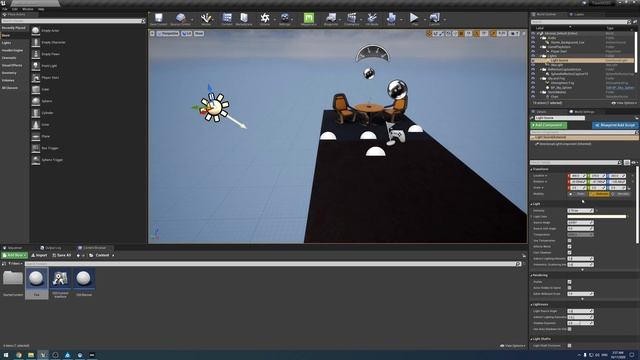Click the Intensity value field

coord(580,211)
